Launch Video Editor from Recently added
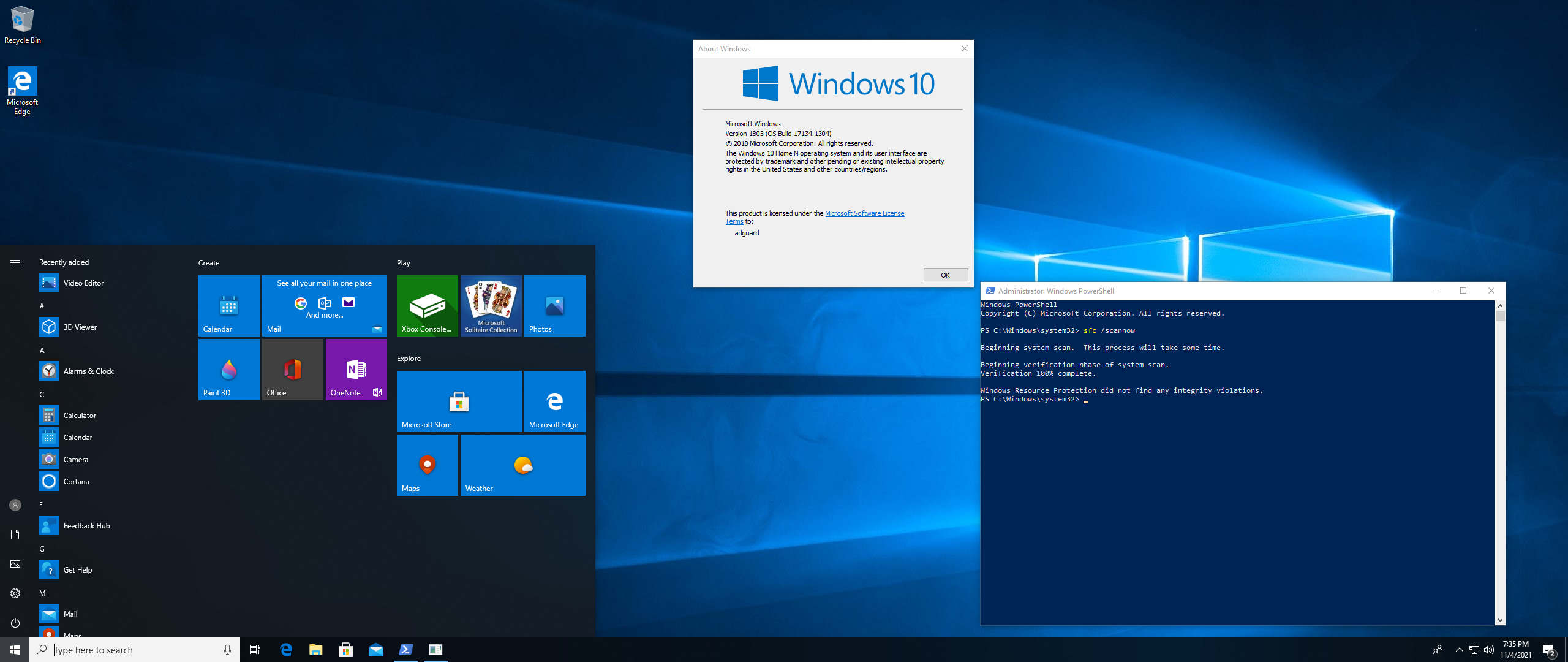Image resolution: width=1568 pixels, height=662 pixels. (110, 283)
